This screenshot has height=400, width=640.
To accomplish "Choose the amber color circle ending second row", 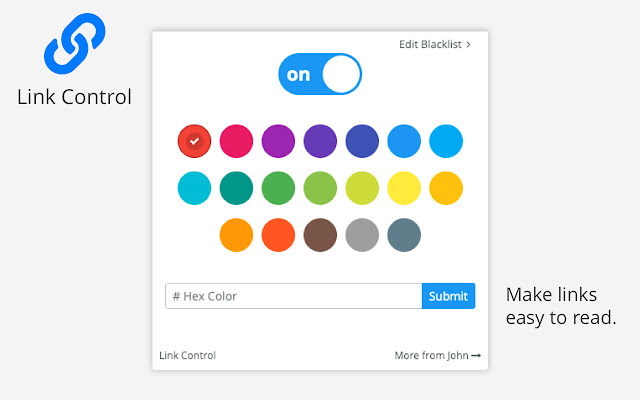I will point(446,188).
